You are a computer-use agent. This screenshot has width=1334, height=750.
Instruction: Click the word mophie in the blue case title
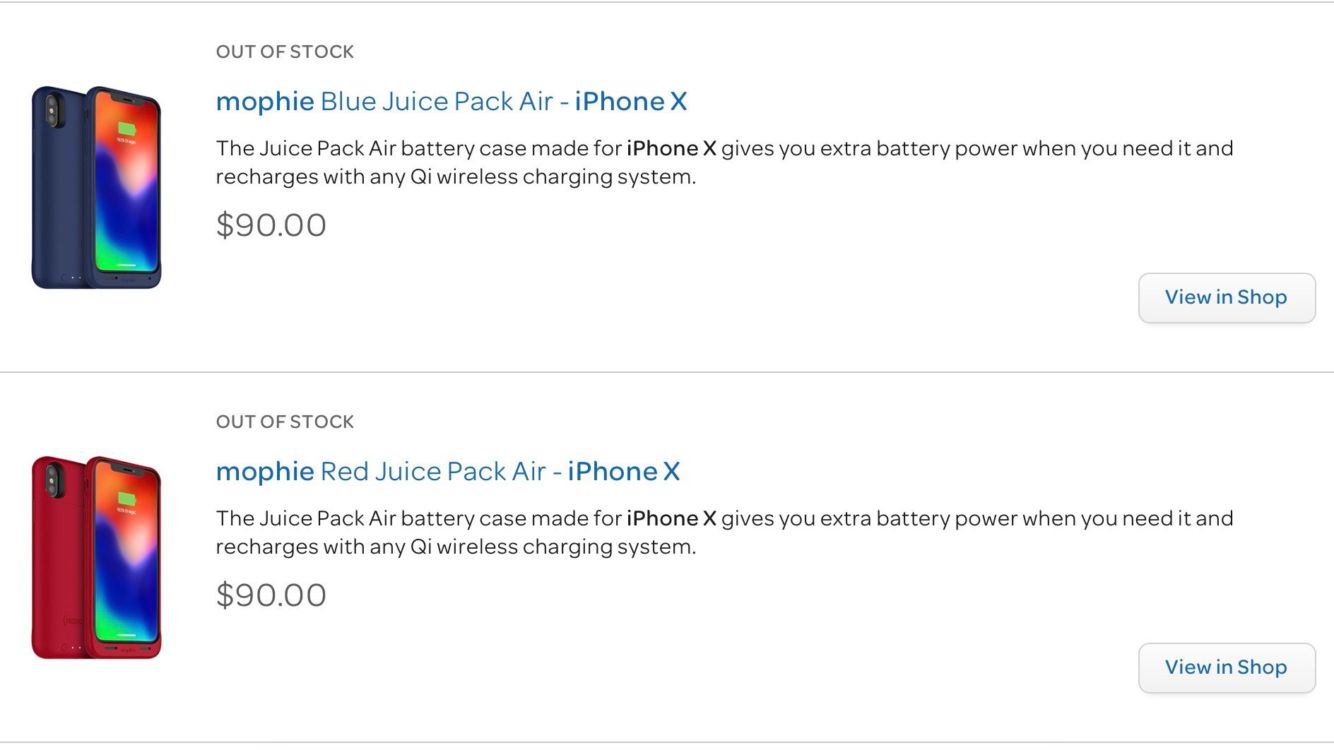point(265,101)
